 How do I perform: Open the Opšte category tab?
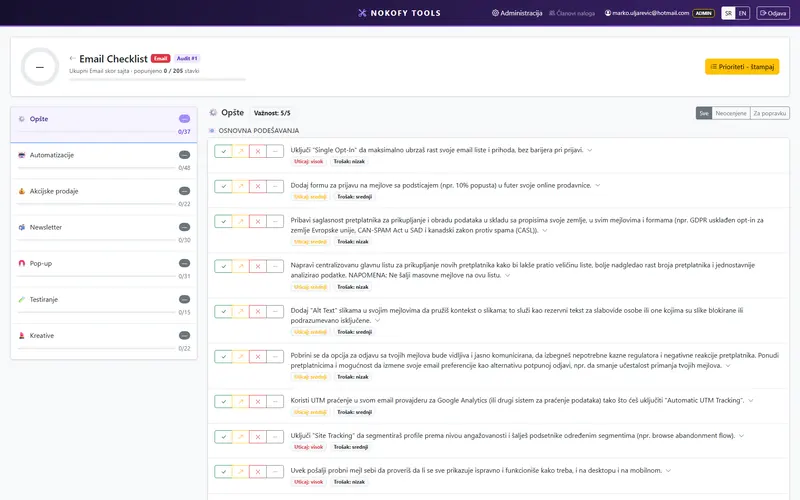point(104,124)
